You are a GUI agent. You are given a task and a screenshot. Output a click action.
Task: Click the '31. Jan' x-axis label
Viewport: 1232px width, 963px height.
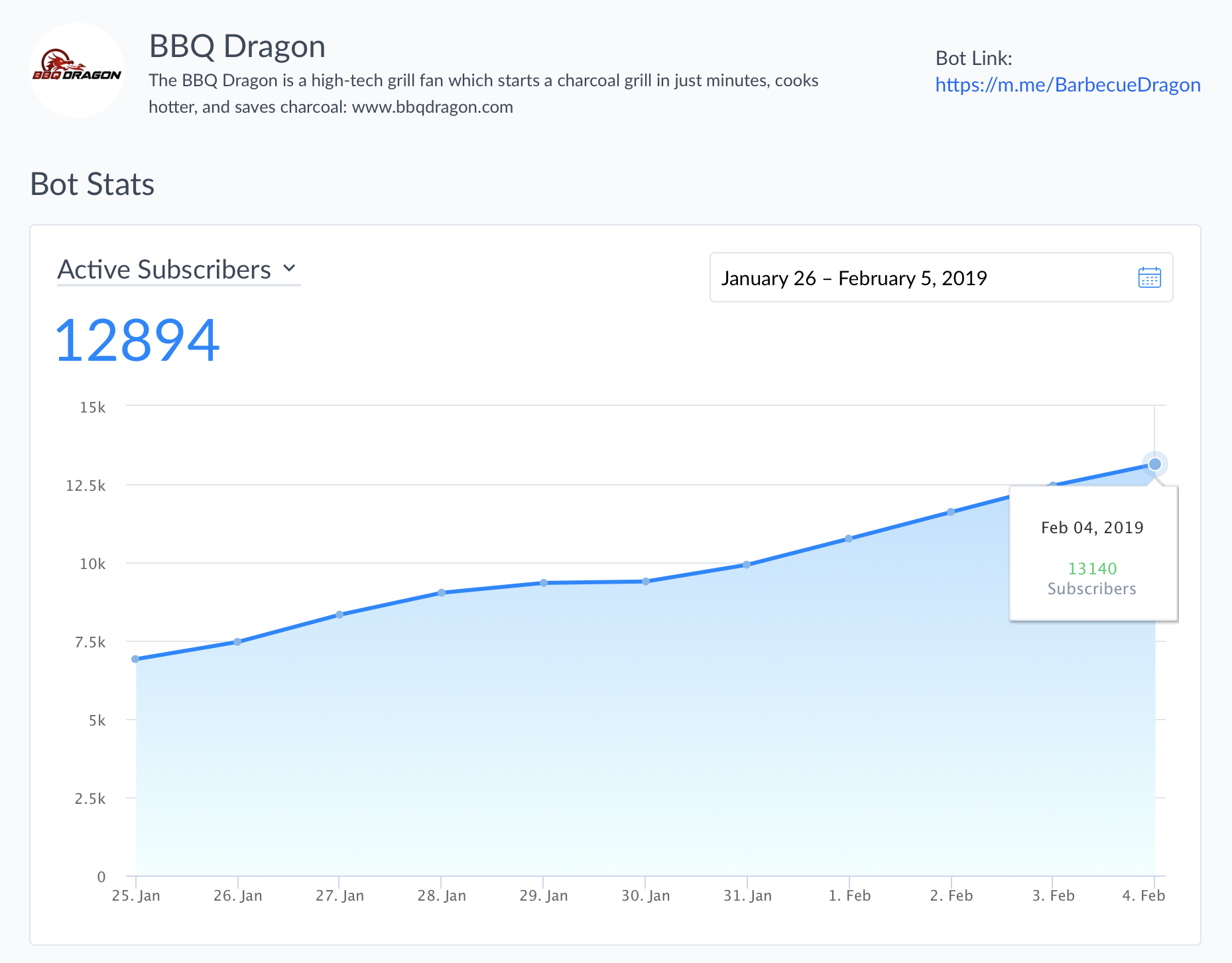tap(747, 895)
